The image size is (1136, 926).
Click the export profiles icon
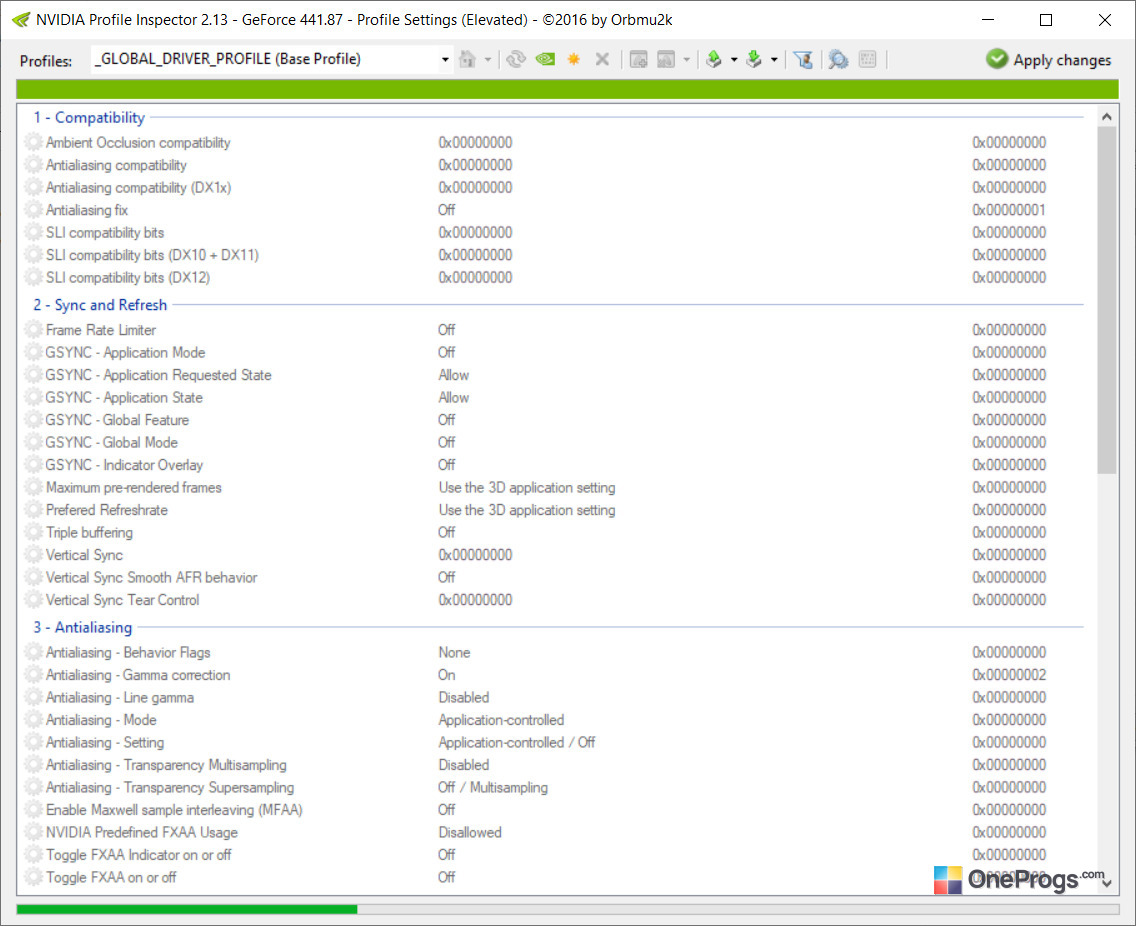coord(714,59)
